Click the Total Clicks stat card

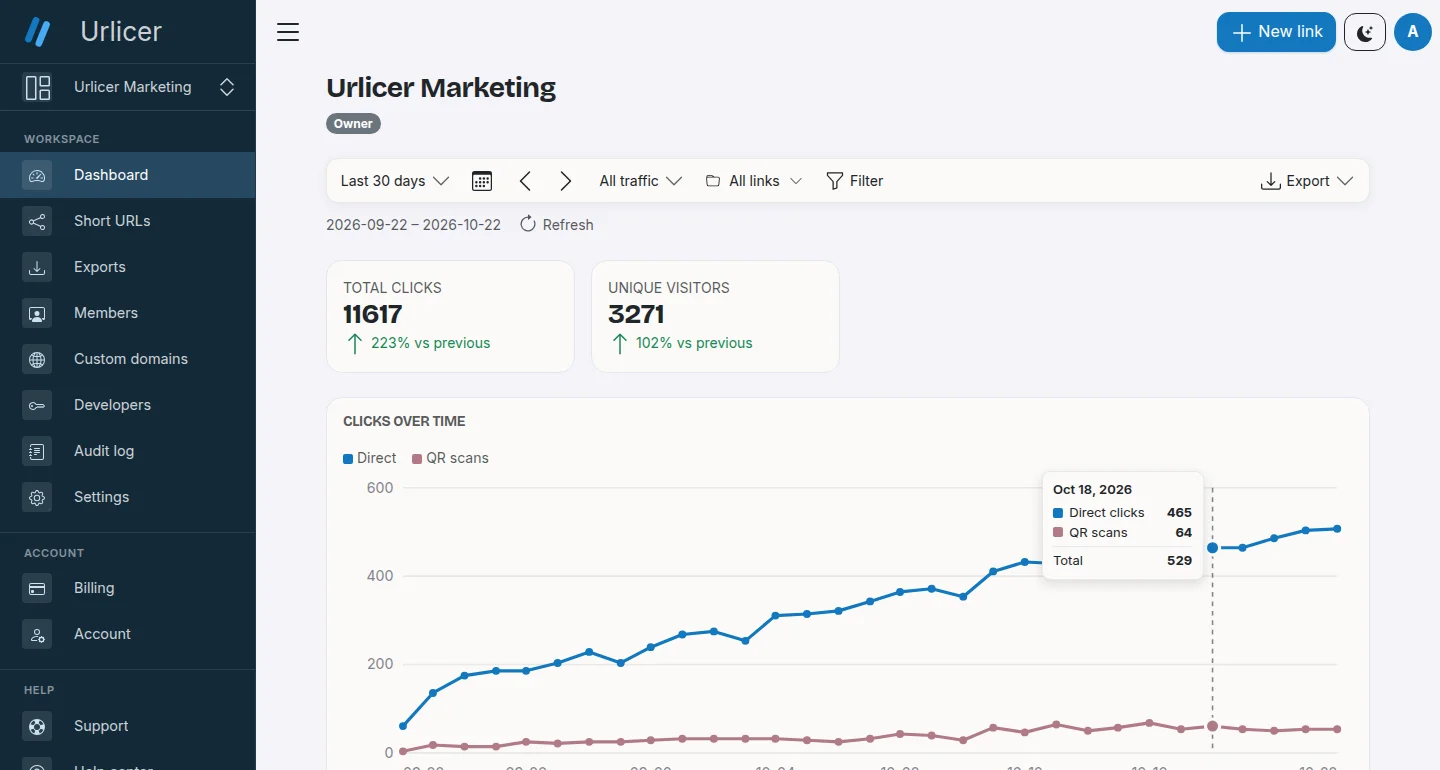pos(451,317)
